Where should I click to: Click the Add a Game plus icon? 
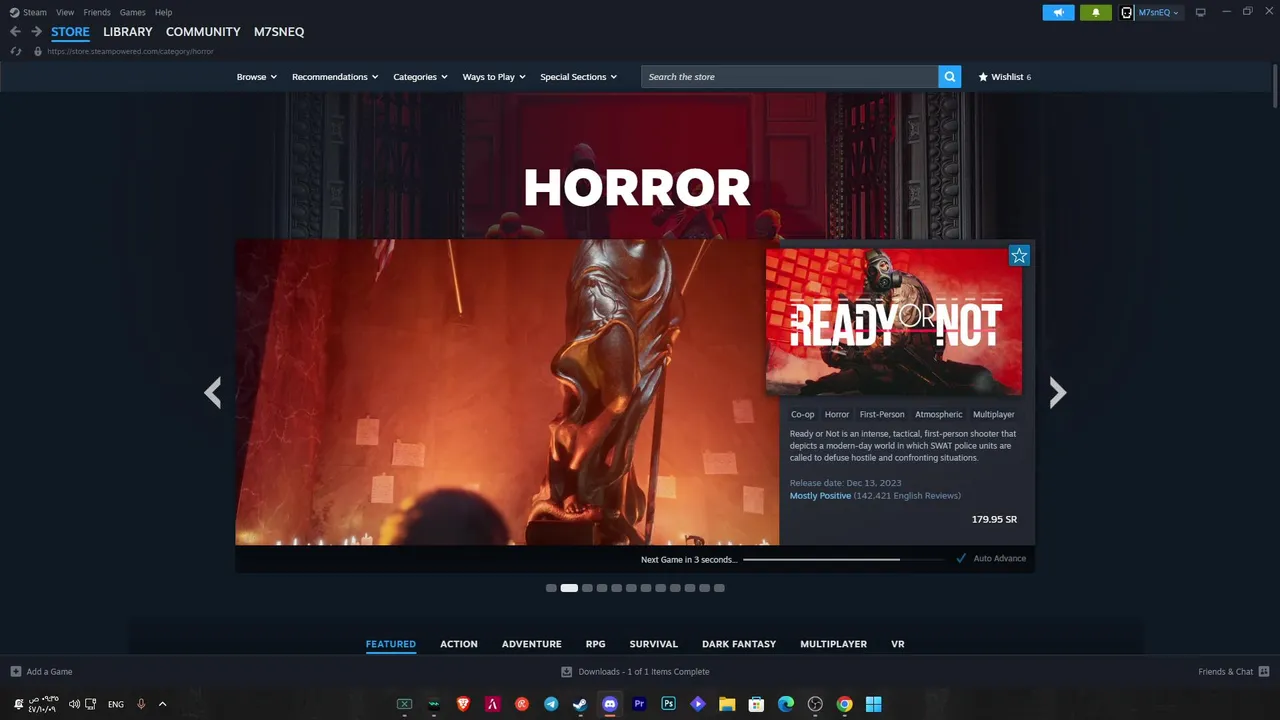pos(15,672)
